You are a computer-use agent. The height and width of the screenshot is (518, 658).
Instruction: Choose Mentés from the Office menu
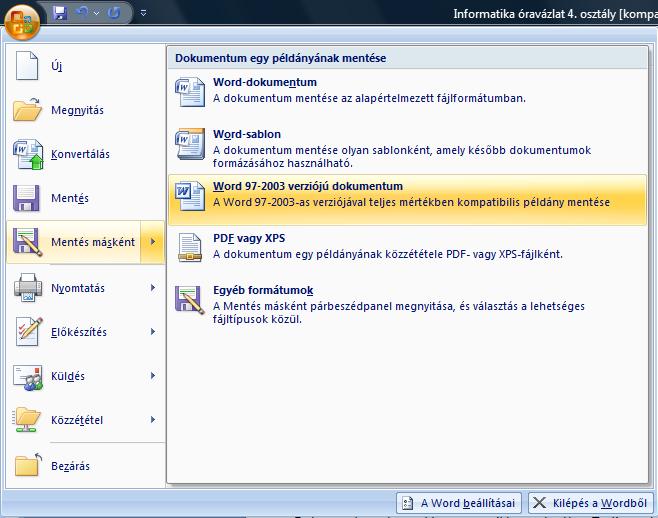(86, 198)
